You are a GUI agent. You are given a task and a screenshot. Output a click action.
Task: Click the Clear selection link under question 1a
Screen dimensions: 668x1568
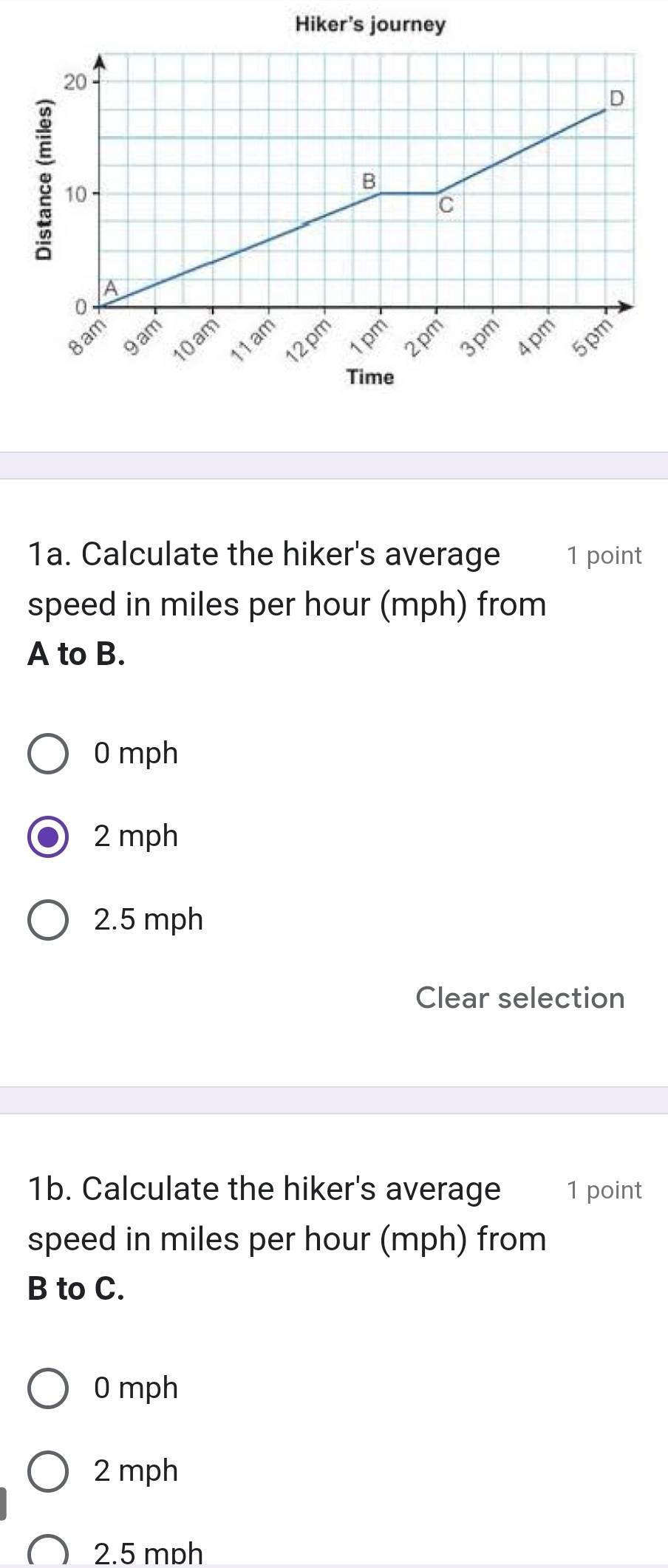coord(520,998)
